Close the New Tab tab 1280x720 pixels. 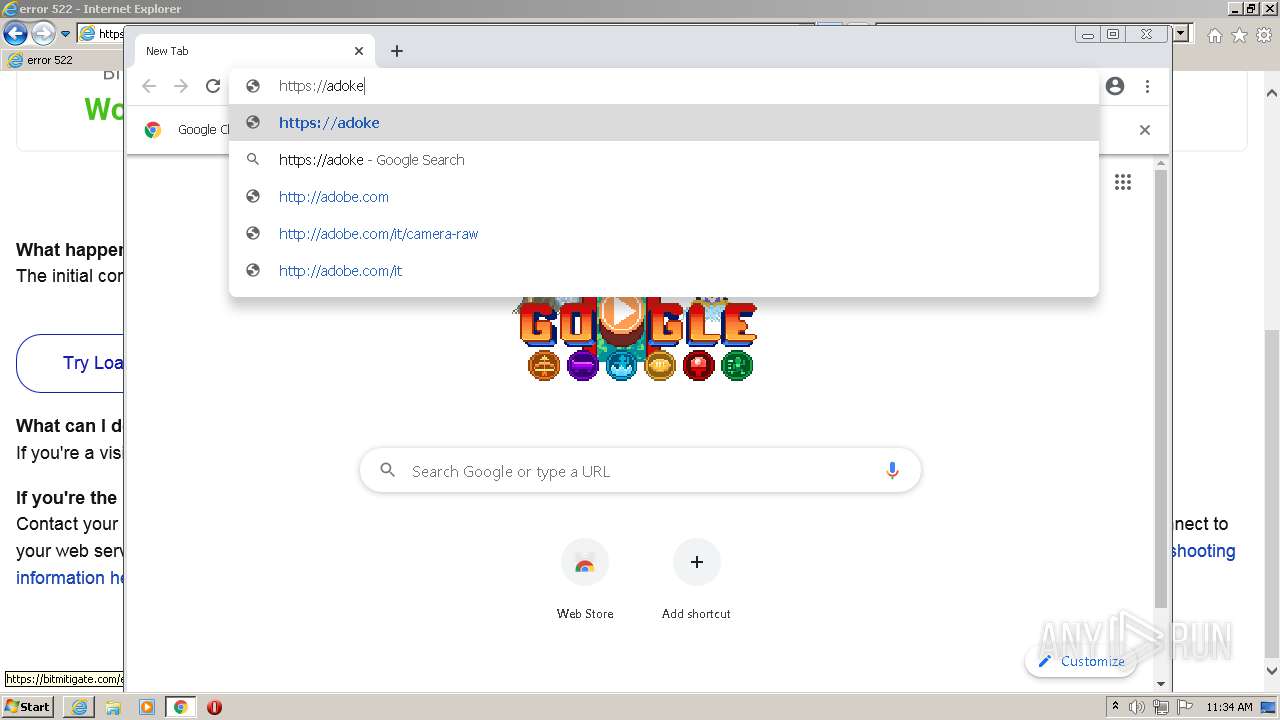click(x=359, y=51)
